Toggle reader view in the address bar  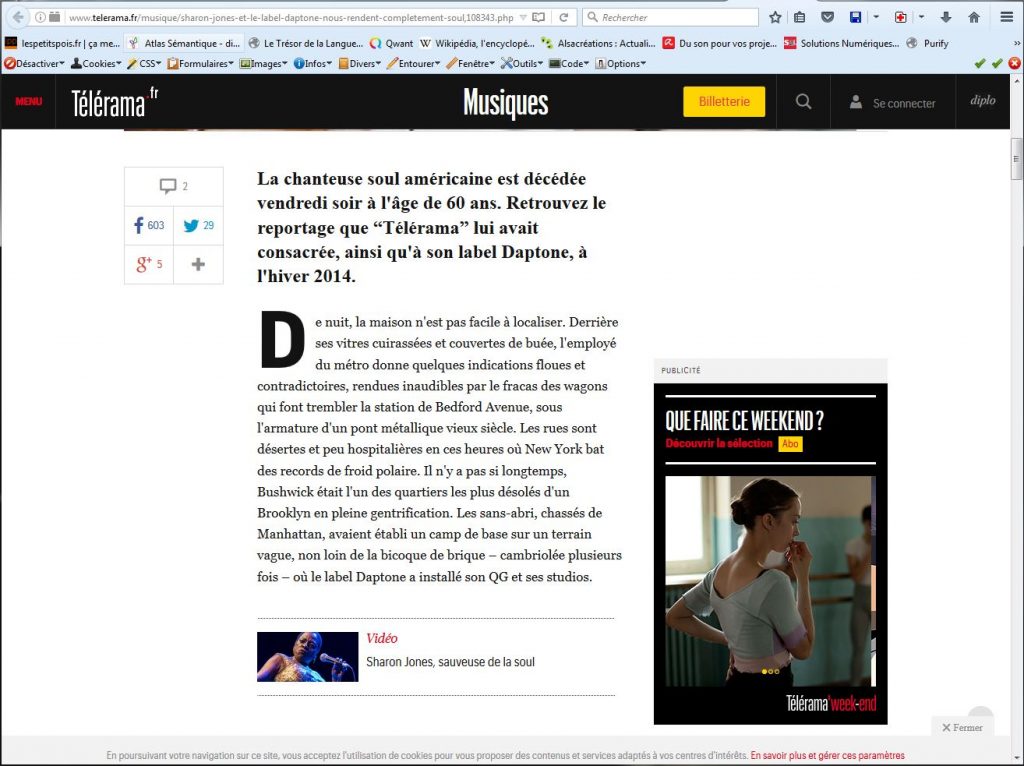click(x=539, y=17)
